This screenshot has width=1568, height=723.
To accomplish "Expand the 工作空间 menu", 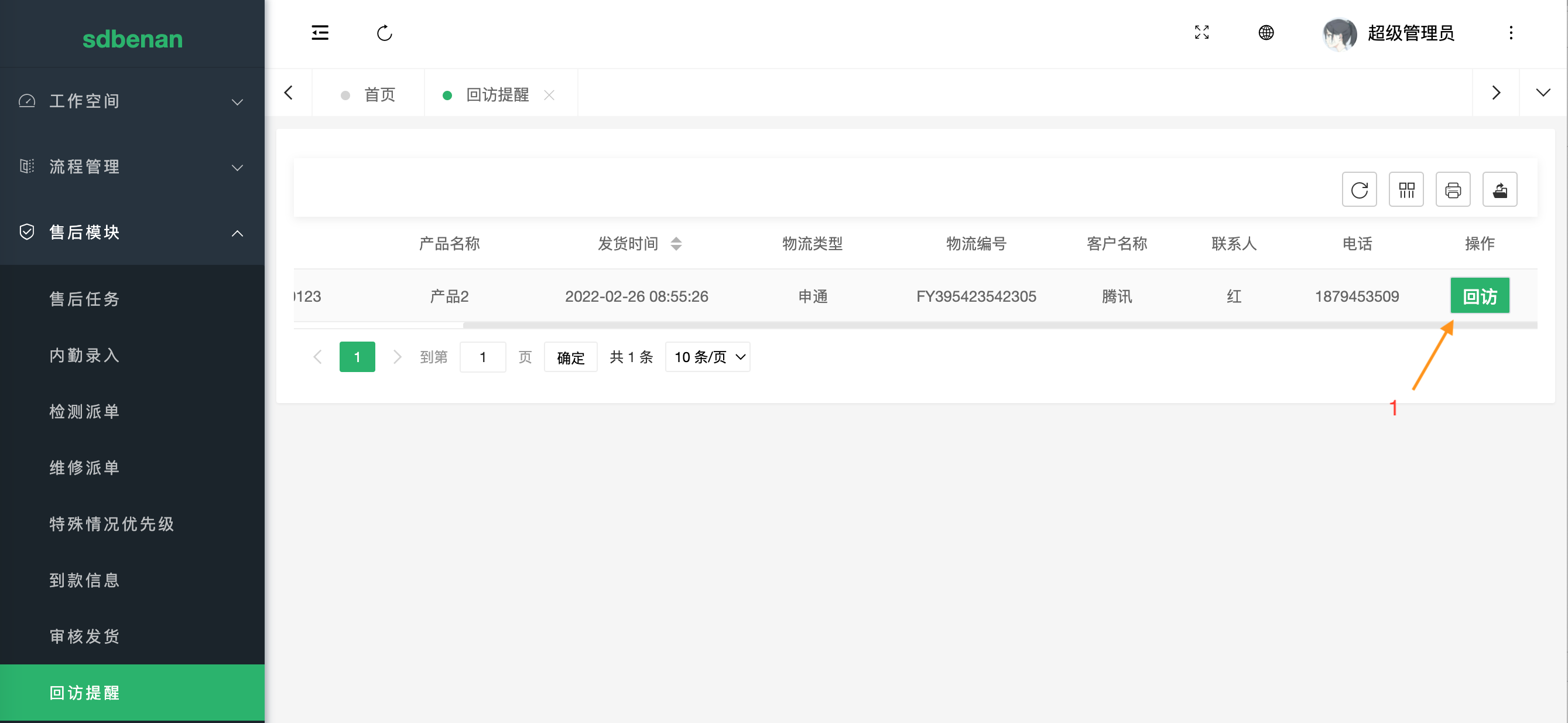I will click(x=132, y=101).
